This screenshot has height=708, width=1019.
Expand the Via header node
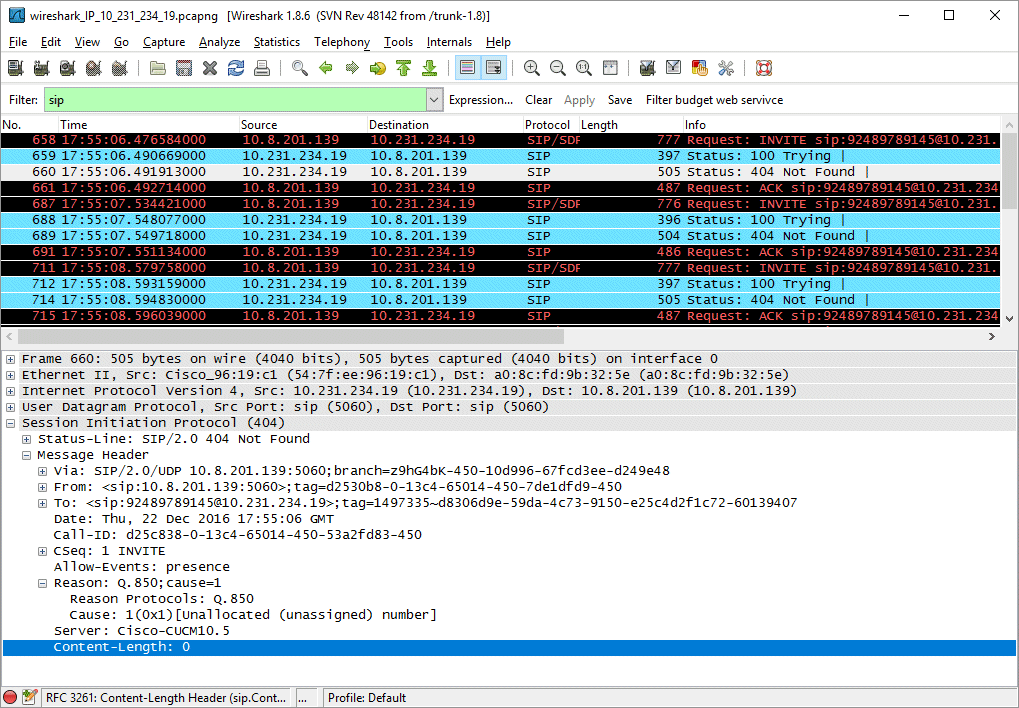42,471
